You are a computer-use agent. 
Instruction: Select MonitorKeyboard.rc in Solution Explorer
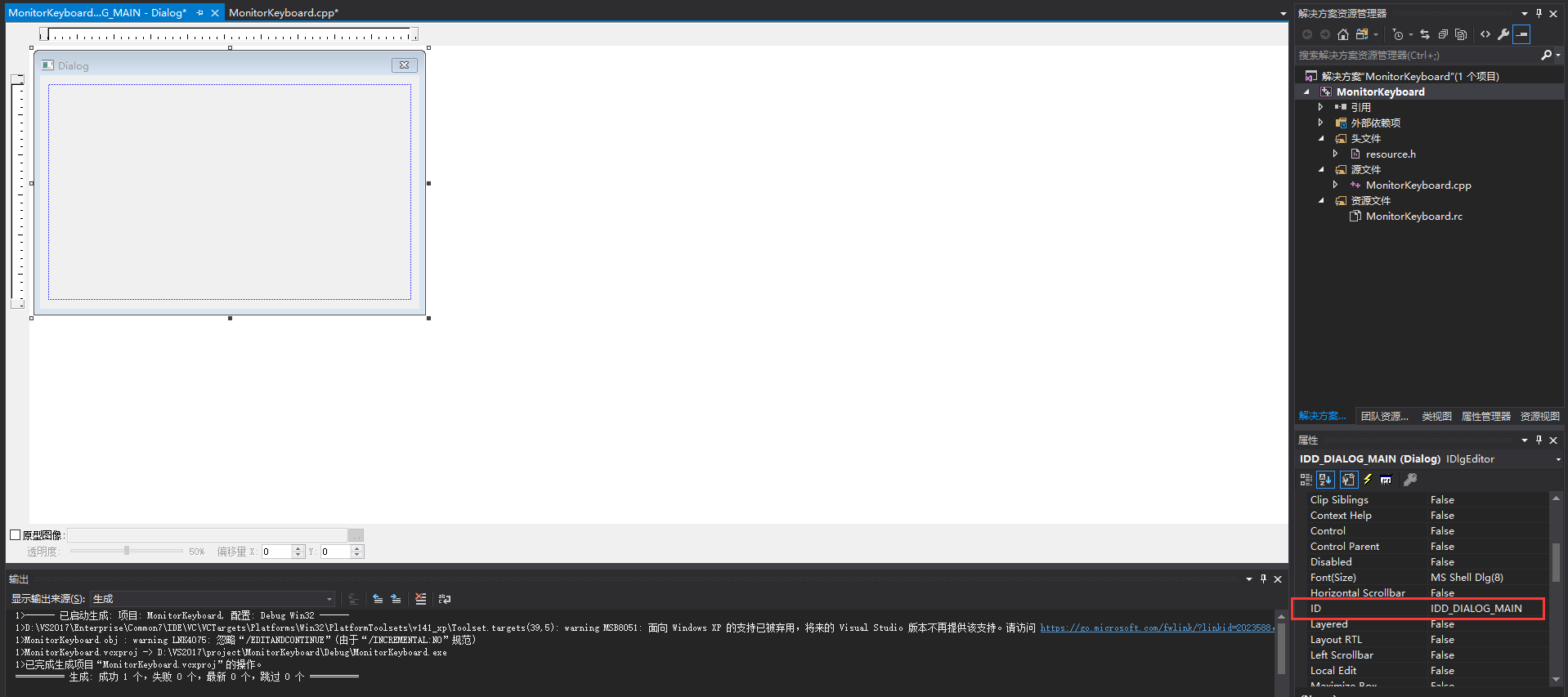pos(1413,216)
